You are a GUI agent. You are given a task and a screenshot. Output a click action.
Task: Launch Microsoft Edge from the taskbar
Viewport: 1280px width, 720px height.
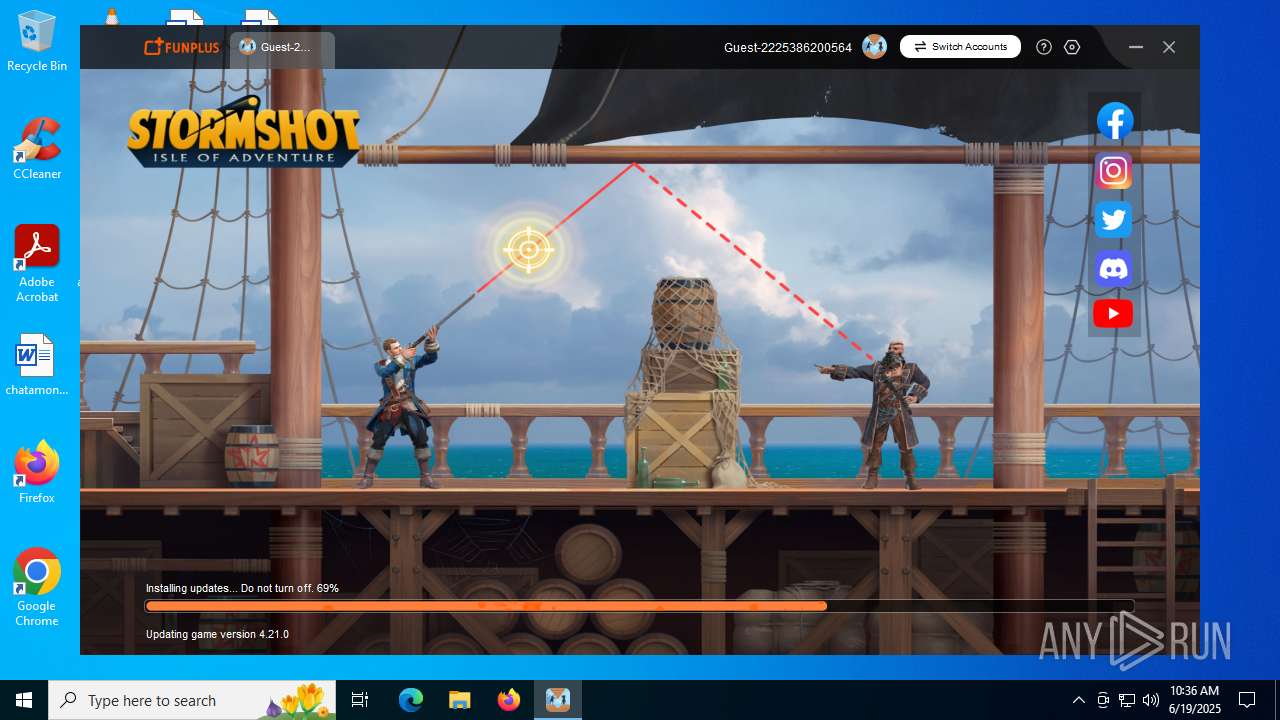point(411,700)
